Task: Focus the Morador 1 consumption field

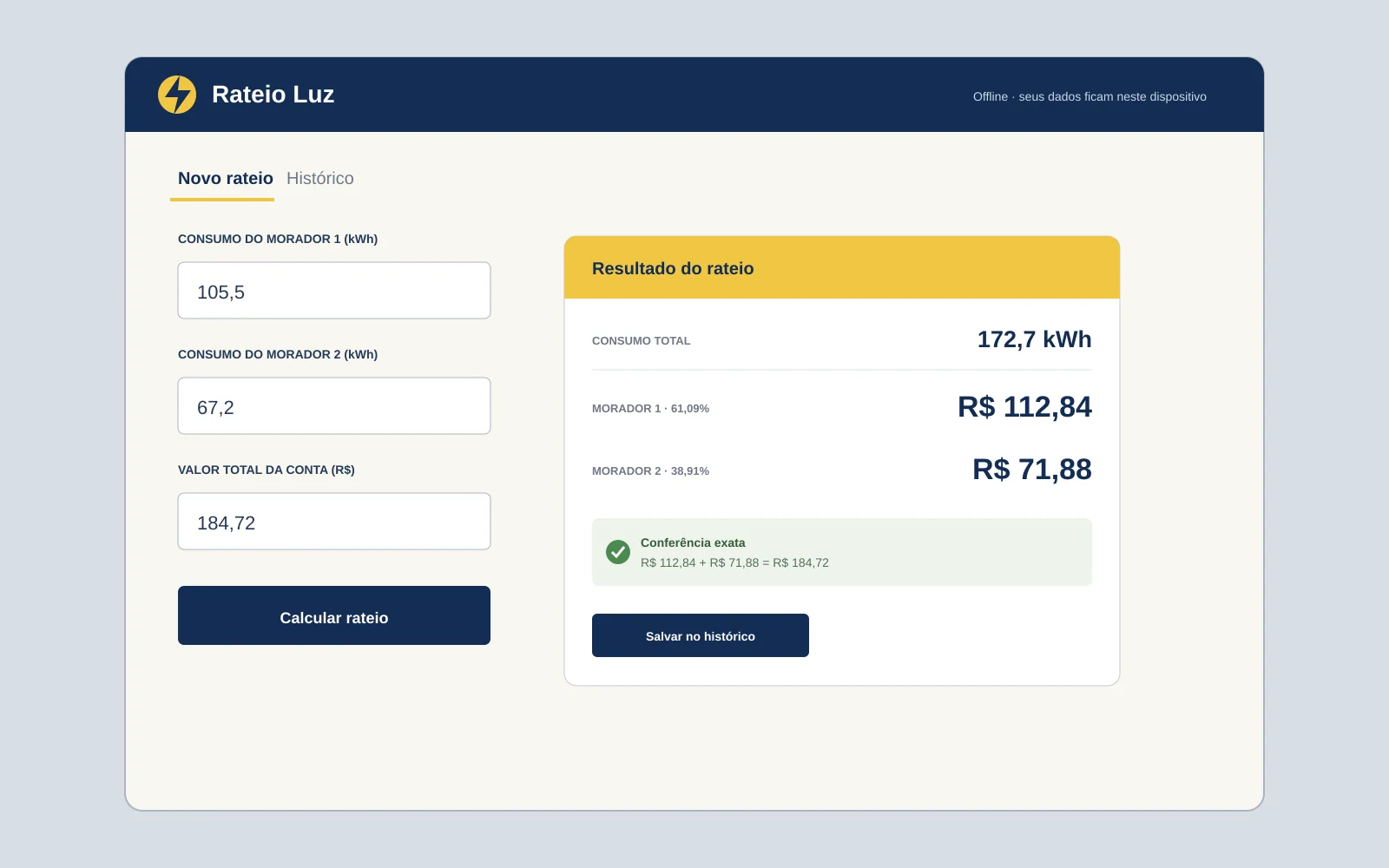Action: [334, 291]
